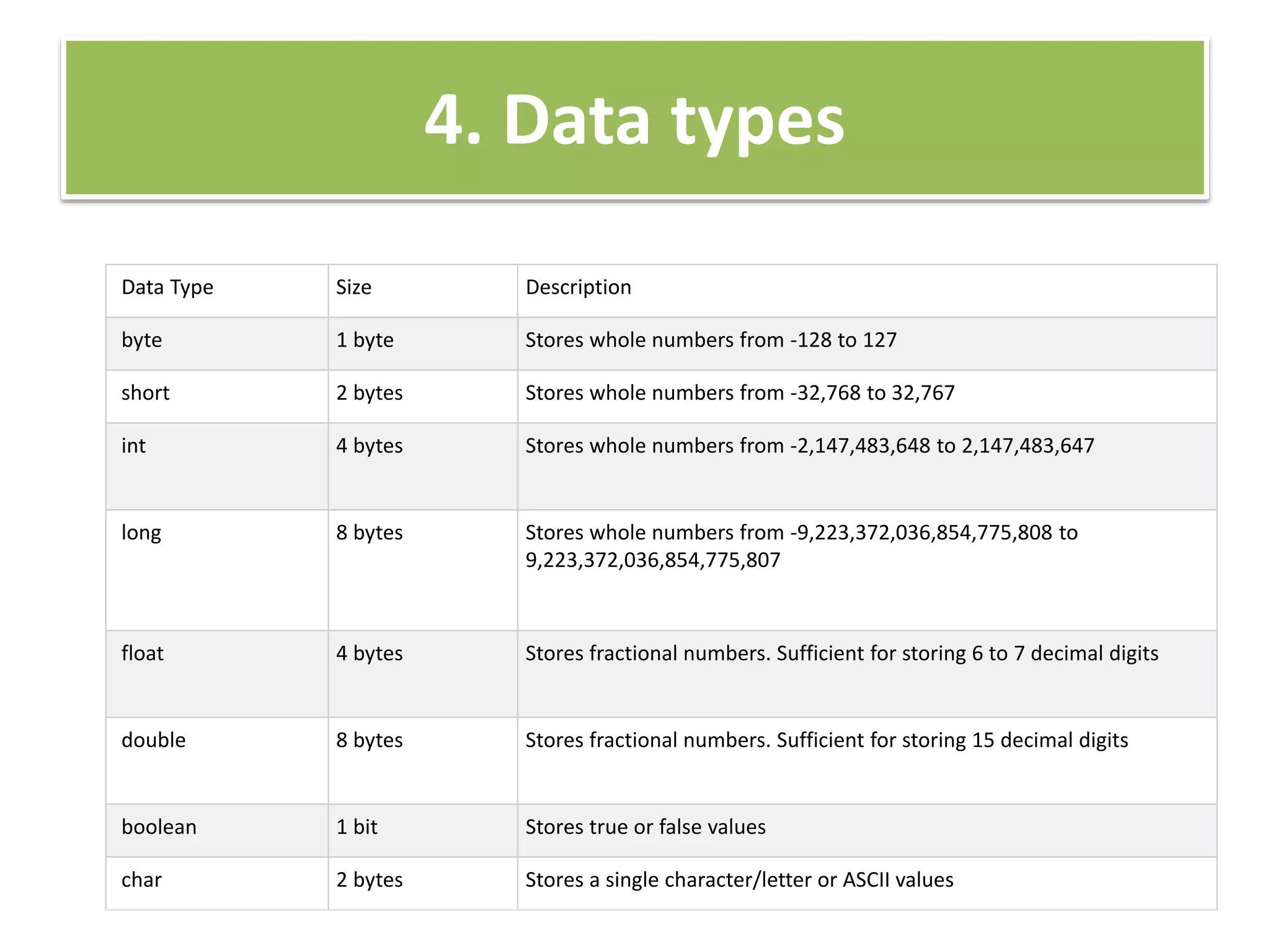Select the 'Description' column header
The image size is (1270, 952).
pos(867,291)
